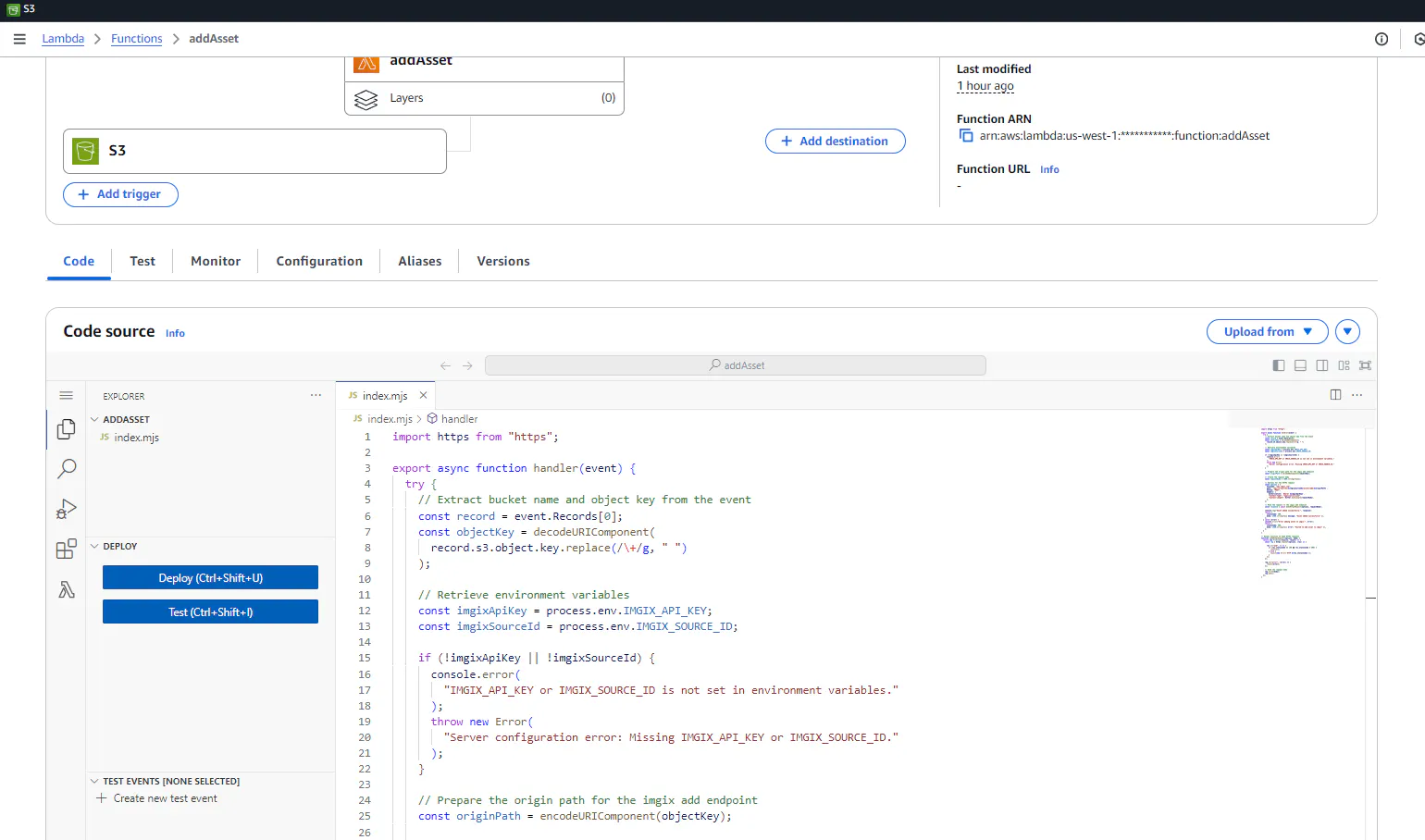Open the Explorer files icon in activity bar

pos(66,429)
